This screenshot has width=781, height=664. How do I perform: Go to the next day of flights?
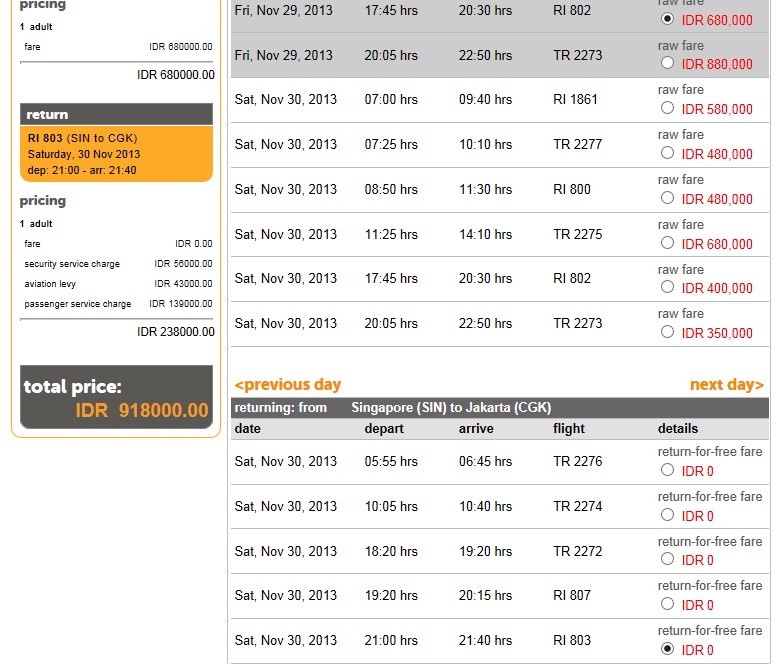point(726,385)
